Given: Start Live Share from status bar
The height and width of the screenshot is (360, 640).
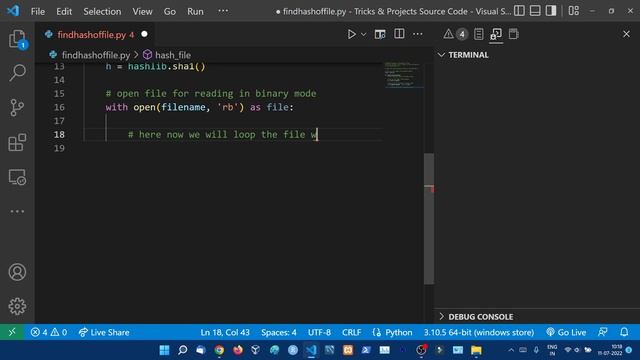Looking at the screenshot, I should click(104, 332).
